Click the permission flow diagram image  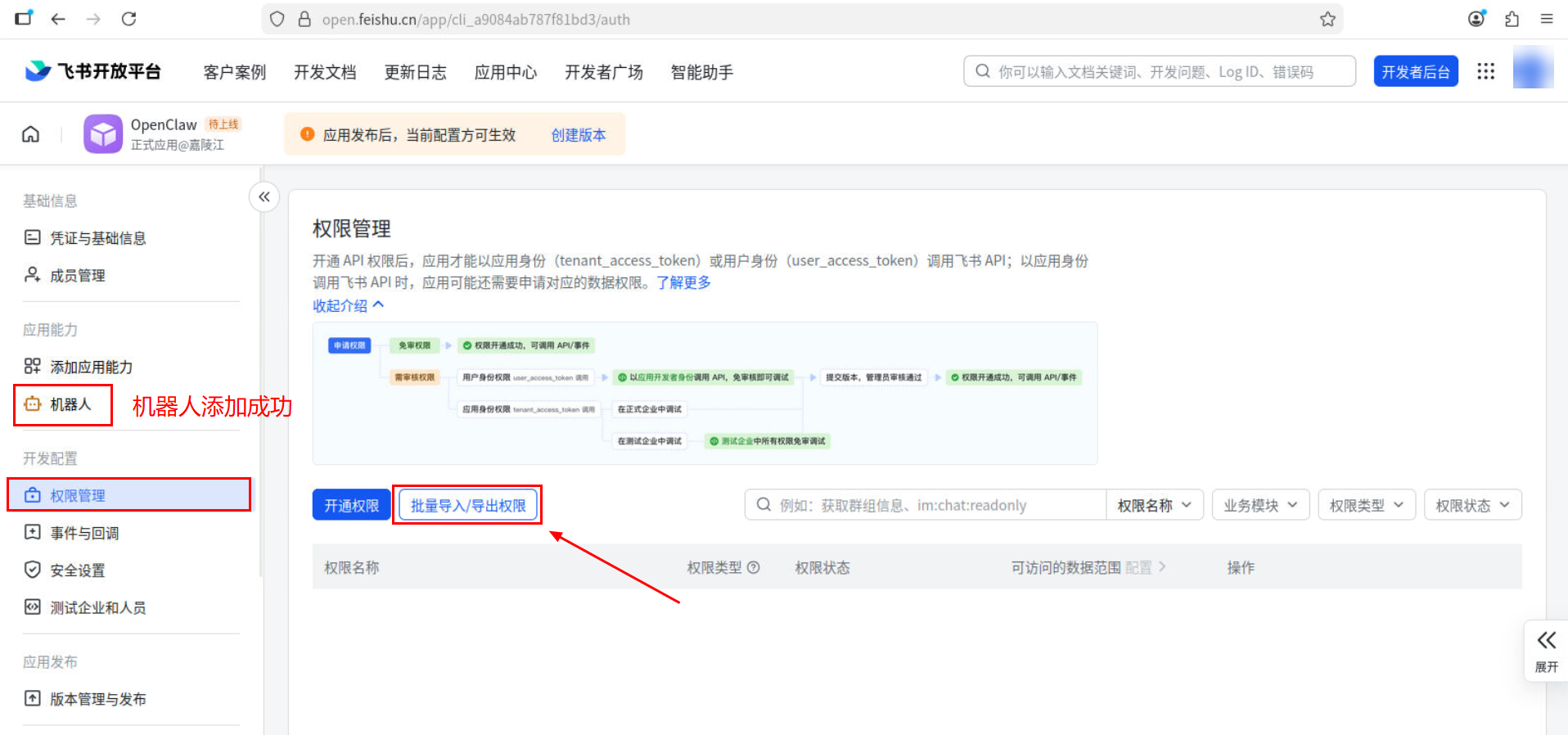click(705, 394)
